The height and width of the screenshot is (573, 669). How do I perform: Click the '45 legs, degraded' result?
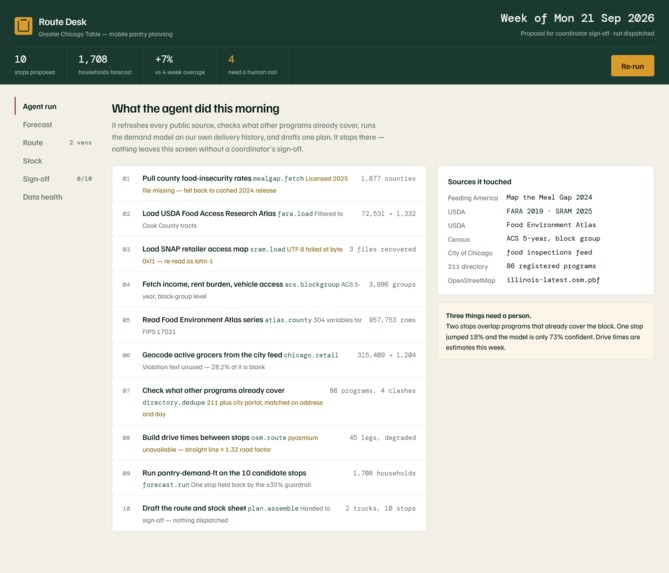click(382, 438)
